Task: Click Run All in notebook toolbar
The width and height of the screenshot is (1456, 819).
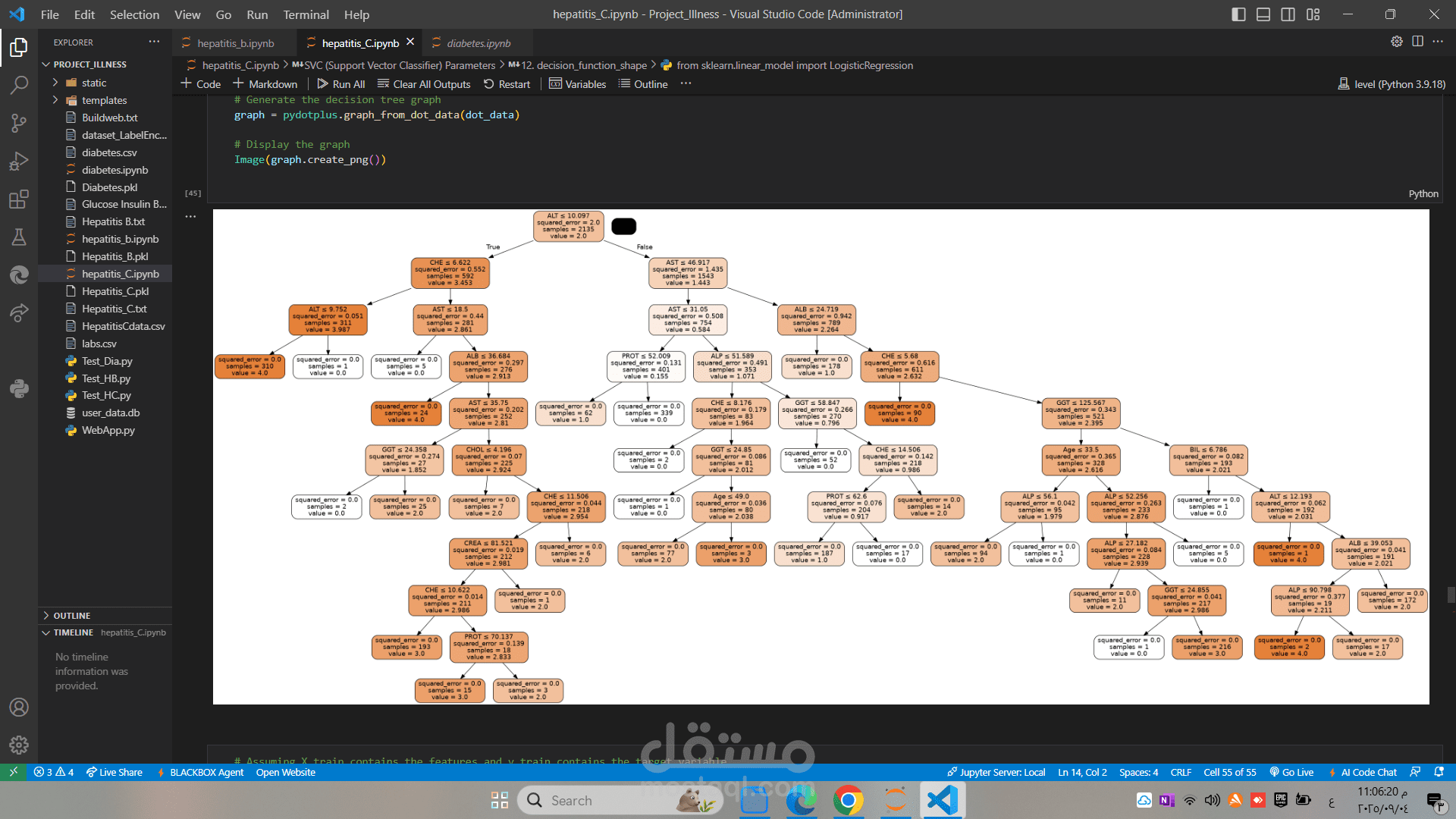Action: [340, 84]
